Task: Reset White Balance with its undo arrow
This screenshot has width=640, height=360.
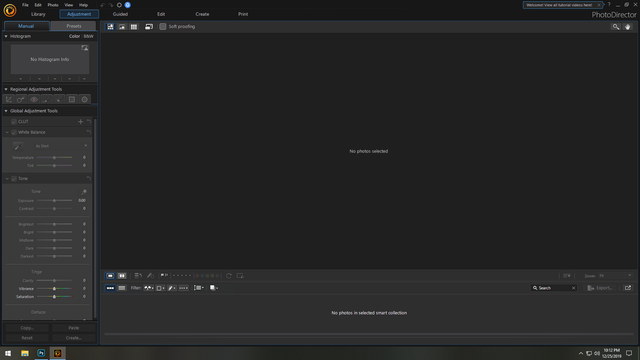Action: pos(89,132)
